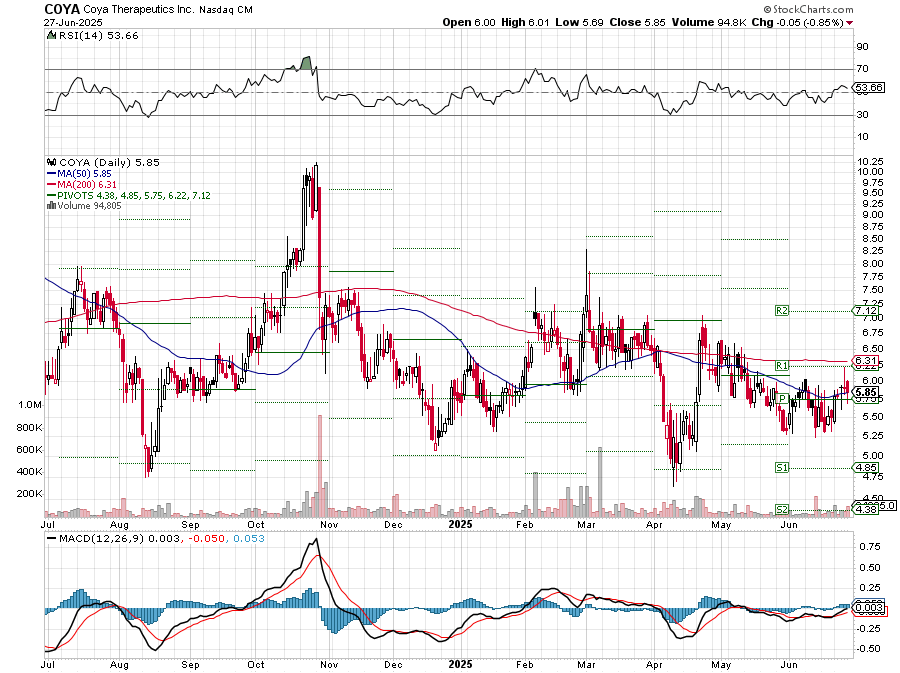This screenshot has width=900, height=673.
Task: Click the 1.0M volume axis label
Action: click(30, 405)
